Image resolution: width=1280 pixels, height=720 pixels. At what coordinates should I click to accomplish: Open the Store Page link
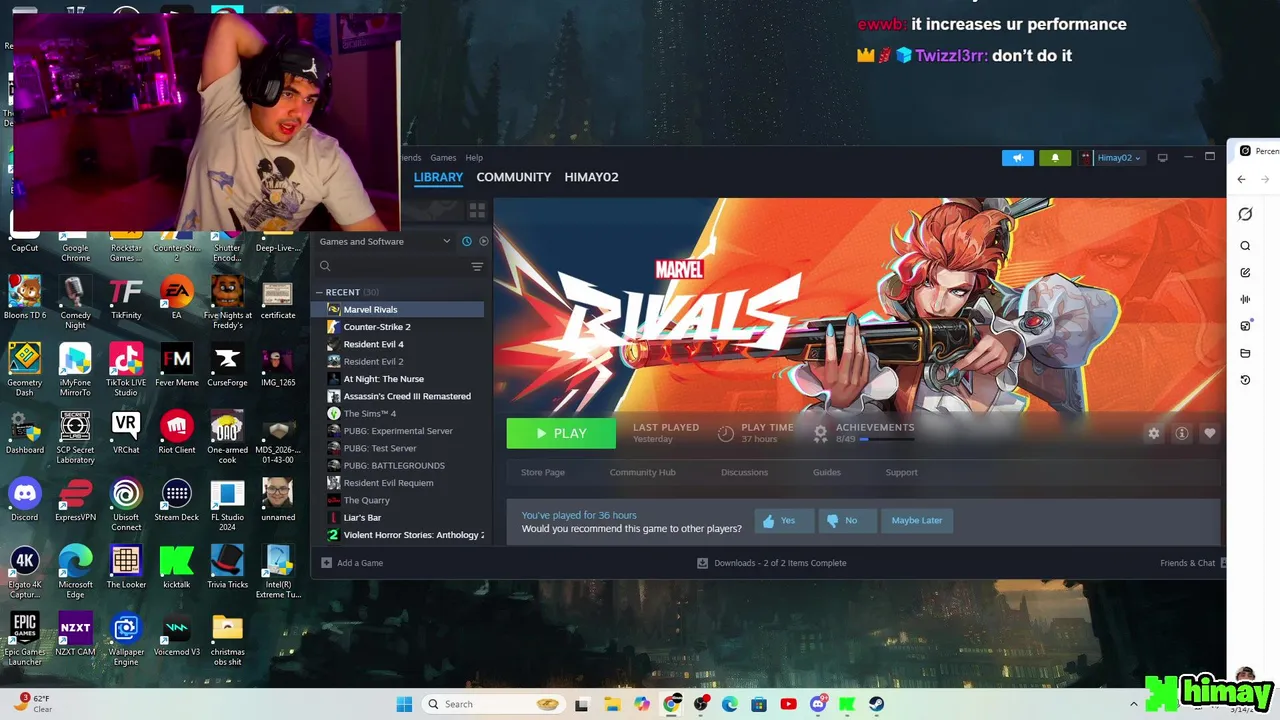(543, 472)
